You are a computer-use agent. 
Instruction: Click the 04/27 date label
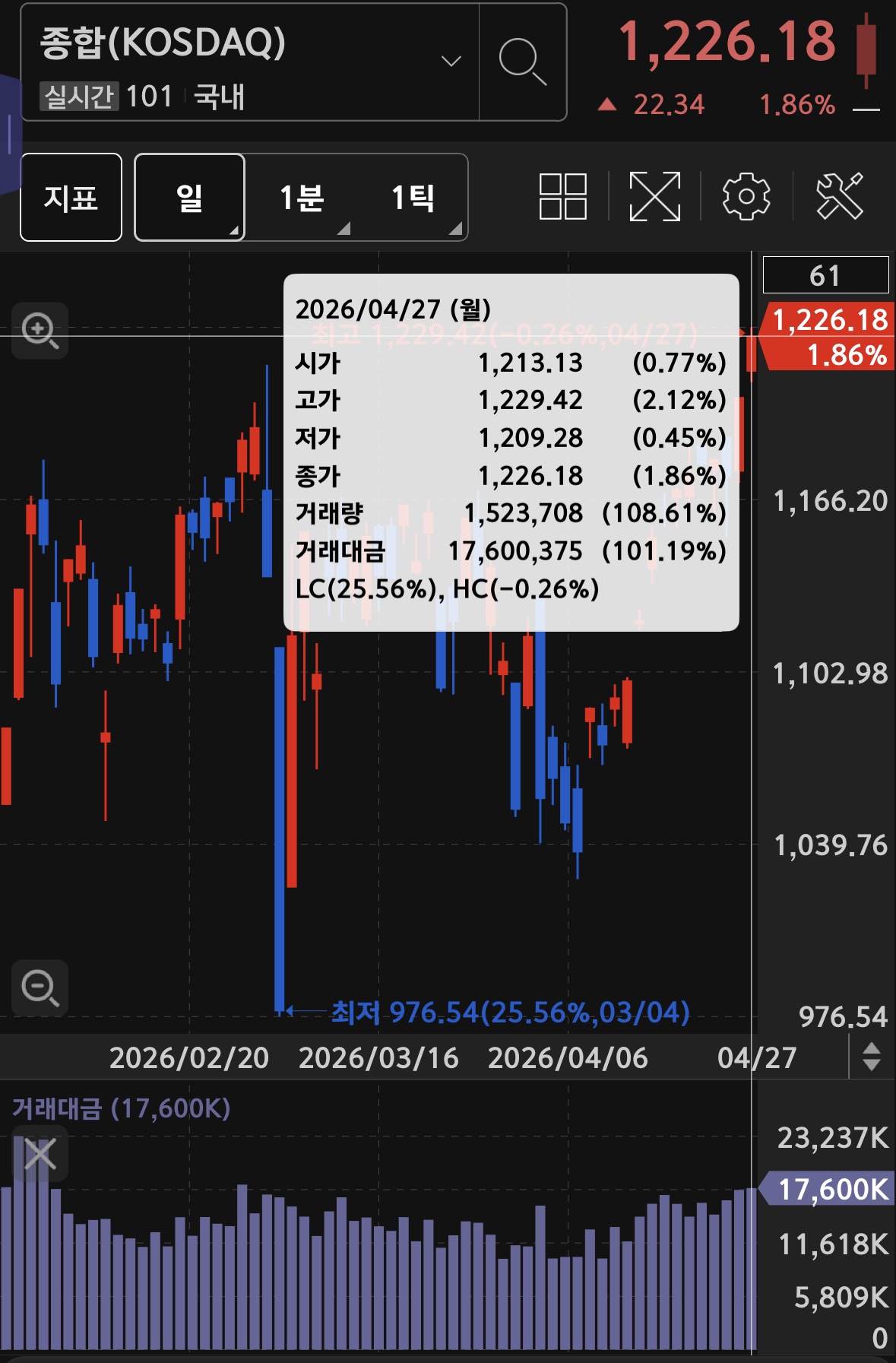click(x=757, y=1057)
